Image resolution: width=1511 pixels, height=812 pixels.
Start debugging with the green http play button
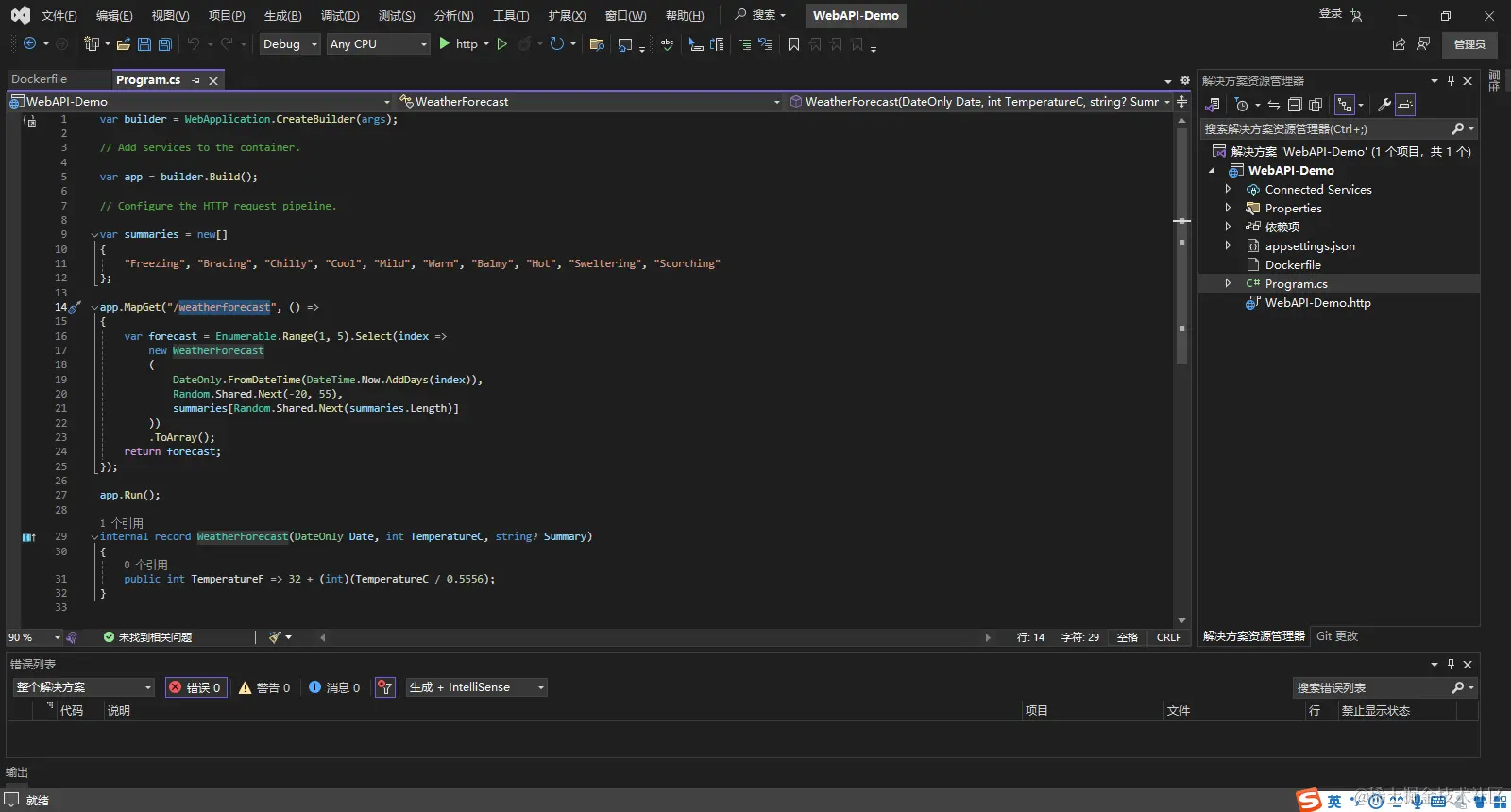click(445, 43)
